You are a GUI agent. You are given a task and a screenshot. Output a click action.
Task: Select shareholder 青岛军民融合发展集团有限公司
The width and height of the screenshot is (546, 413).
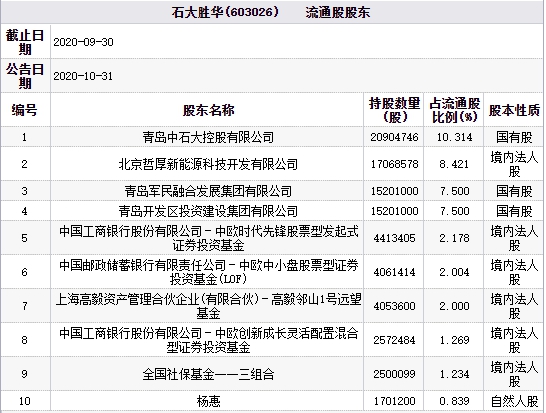click(x=208, y=191)
